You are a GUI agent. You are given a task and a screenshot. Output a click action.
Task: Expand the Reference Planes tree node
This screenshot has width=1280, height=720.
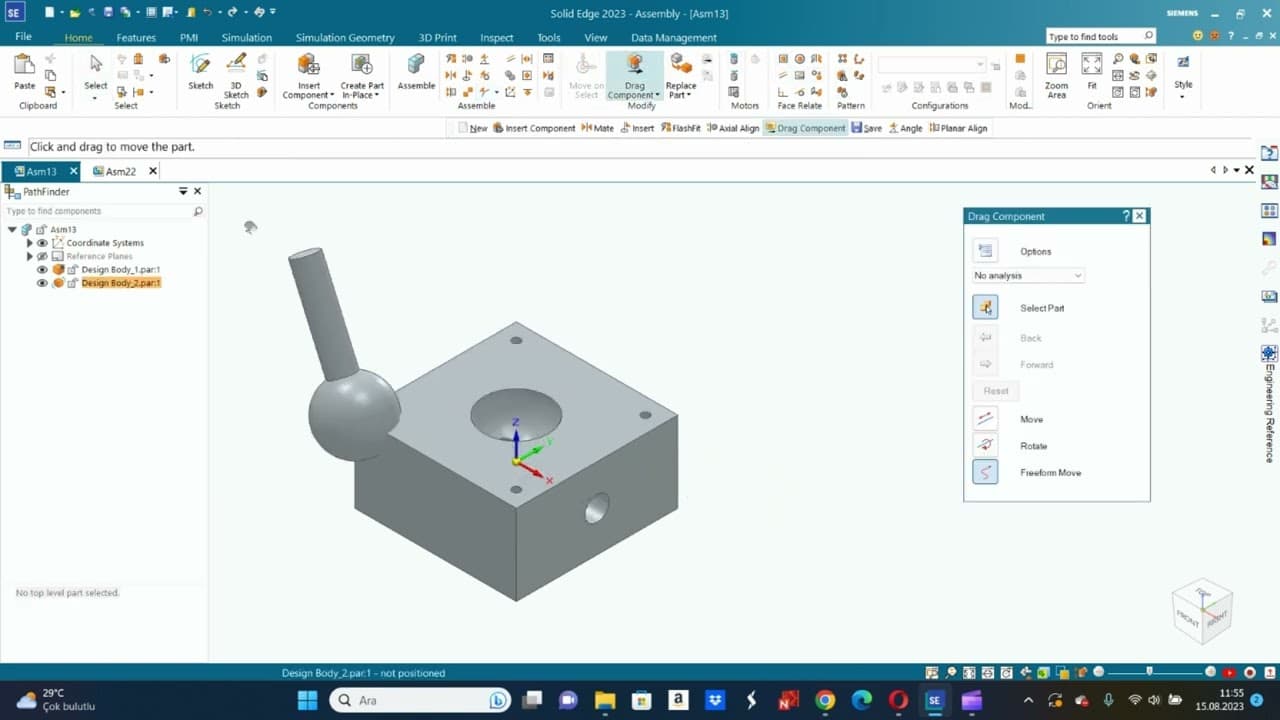29,256
